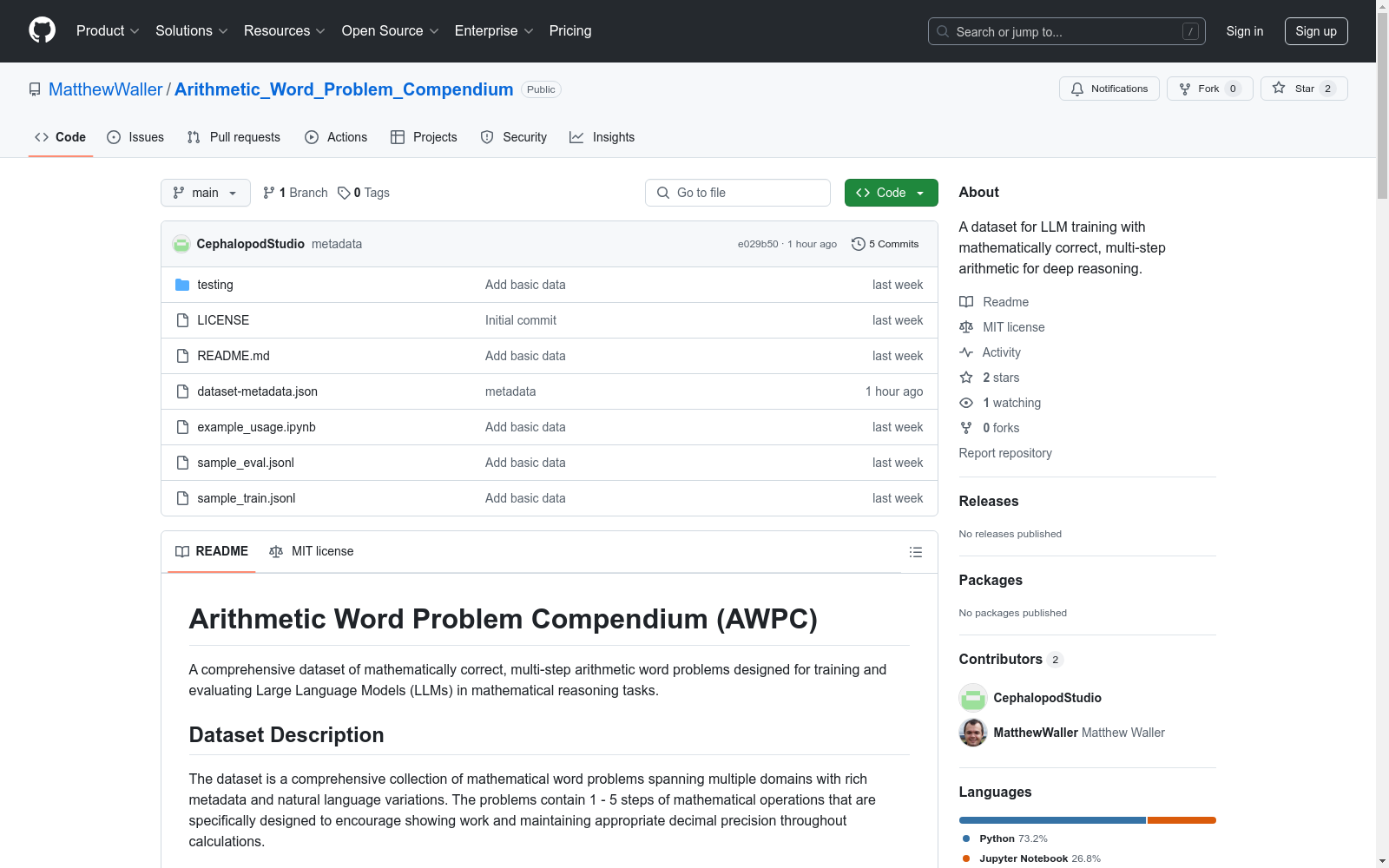
Task: Open the example_usage.ipynb file name
Action: (x=257, y=427)
